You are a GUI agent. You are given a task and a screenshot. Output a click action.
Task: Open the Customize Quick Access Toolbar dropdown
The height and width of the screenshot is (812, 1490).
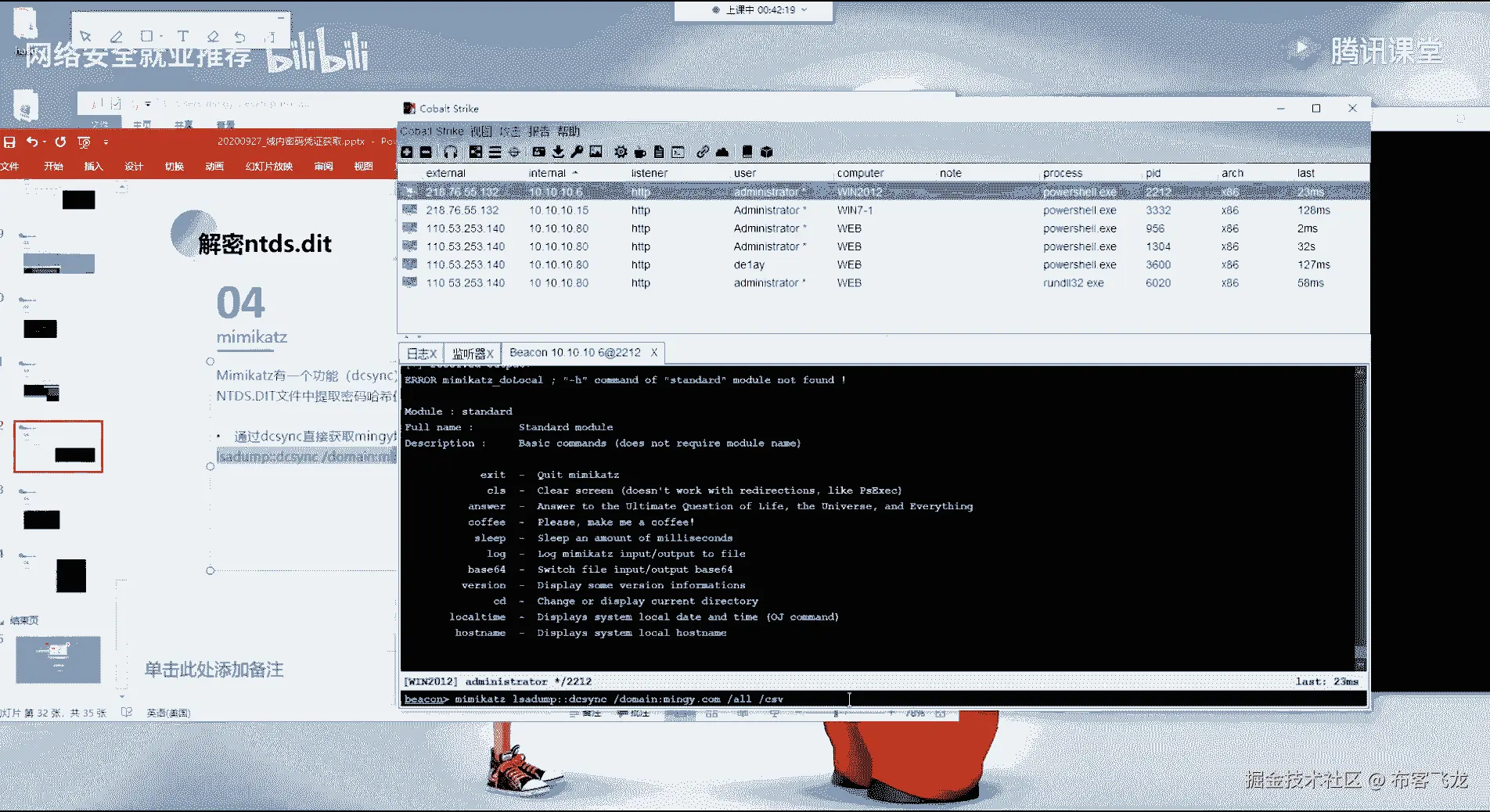coord(106,142)
